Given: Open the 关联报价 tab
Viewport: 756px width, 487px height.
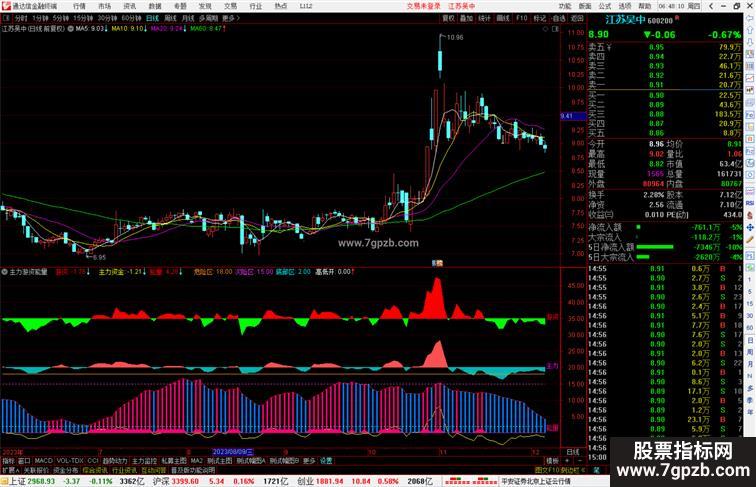Looking at the screenshot, I should coord(36,470).
